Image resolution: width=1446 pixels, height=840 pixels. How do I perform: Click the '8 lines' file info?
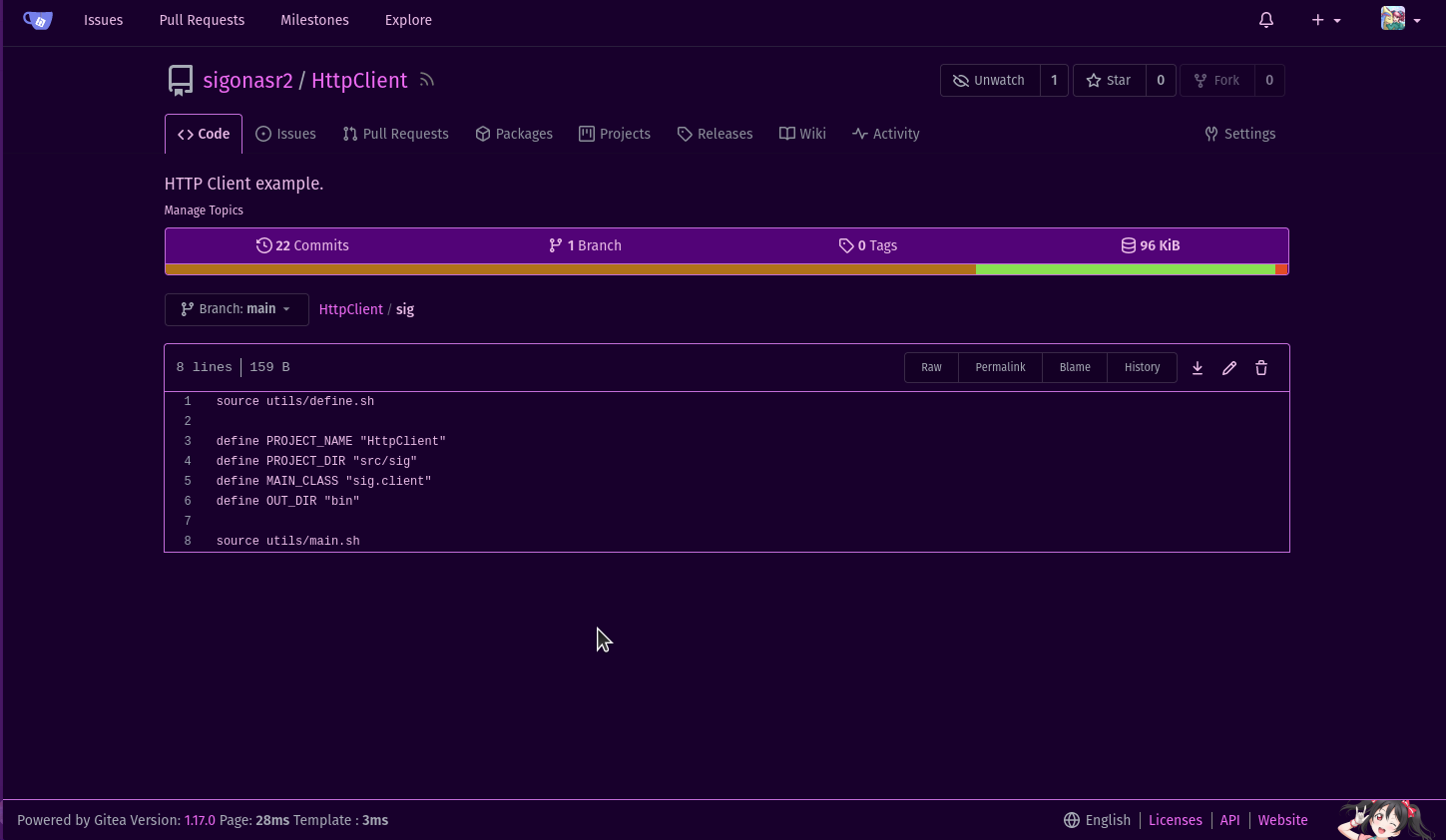click(204, 367)
